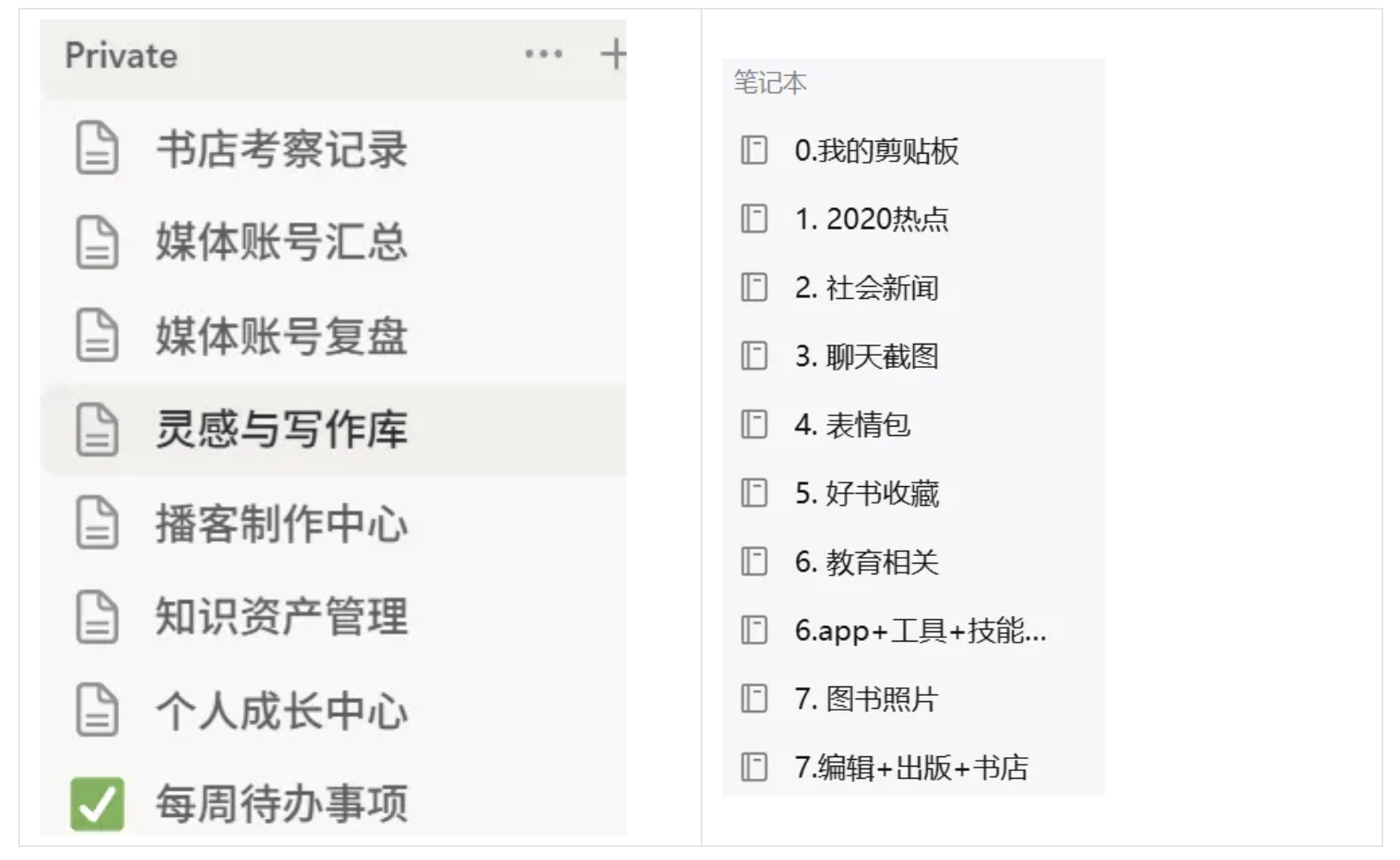Click the green checkmark icon for 每周待办事项
Image resolution: width=1400 pixels, height=860 pixels.
(x=97, y=804)
